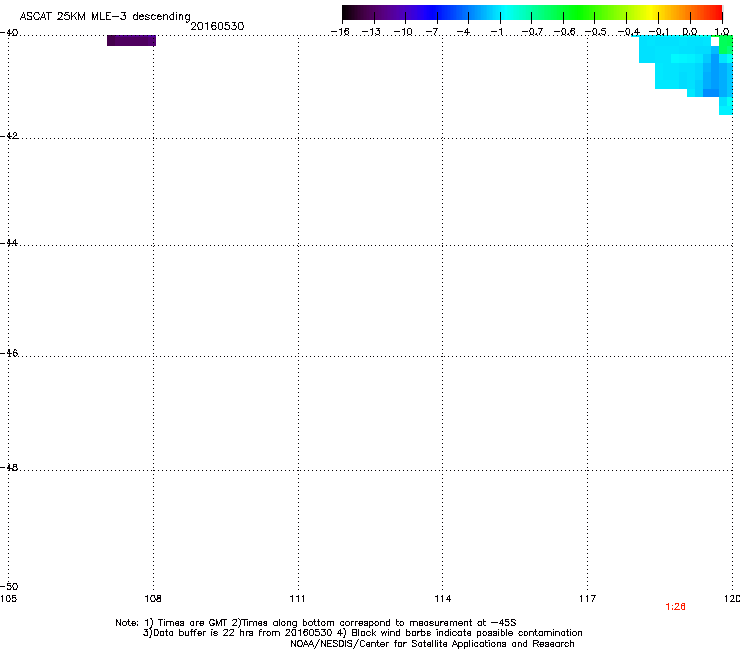Click the red end of the color scale

click(x=716, y=12)
